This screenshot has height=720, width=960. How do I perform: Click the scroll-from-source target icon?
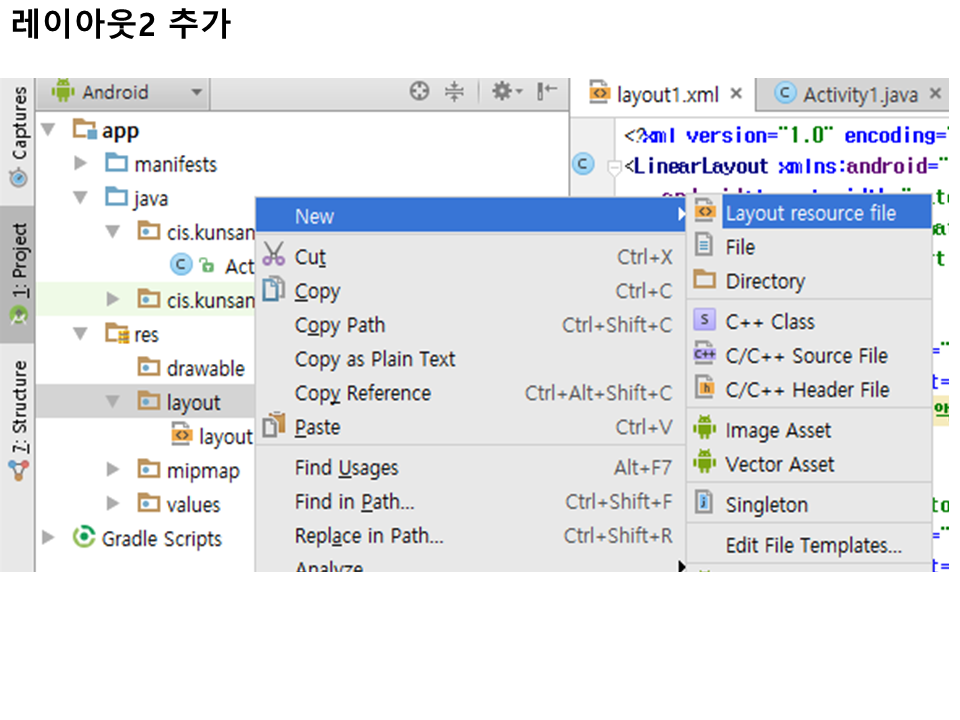click(420, 92)
